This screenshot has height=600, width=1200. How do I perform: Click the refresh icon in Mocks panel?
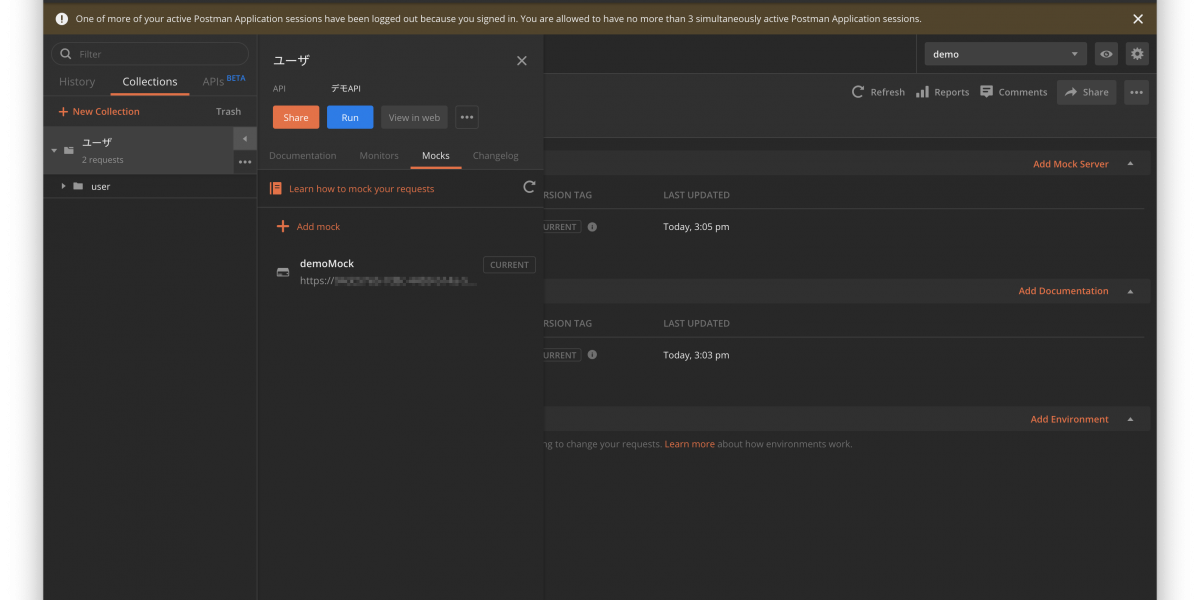coord(529,187)
